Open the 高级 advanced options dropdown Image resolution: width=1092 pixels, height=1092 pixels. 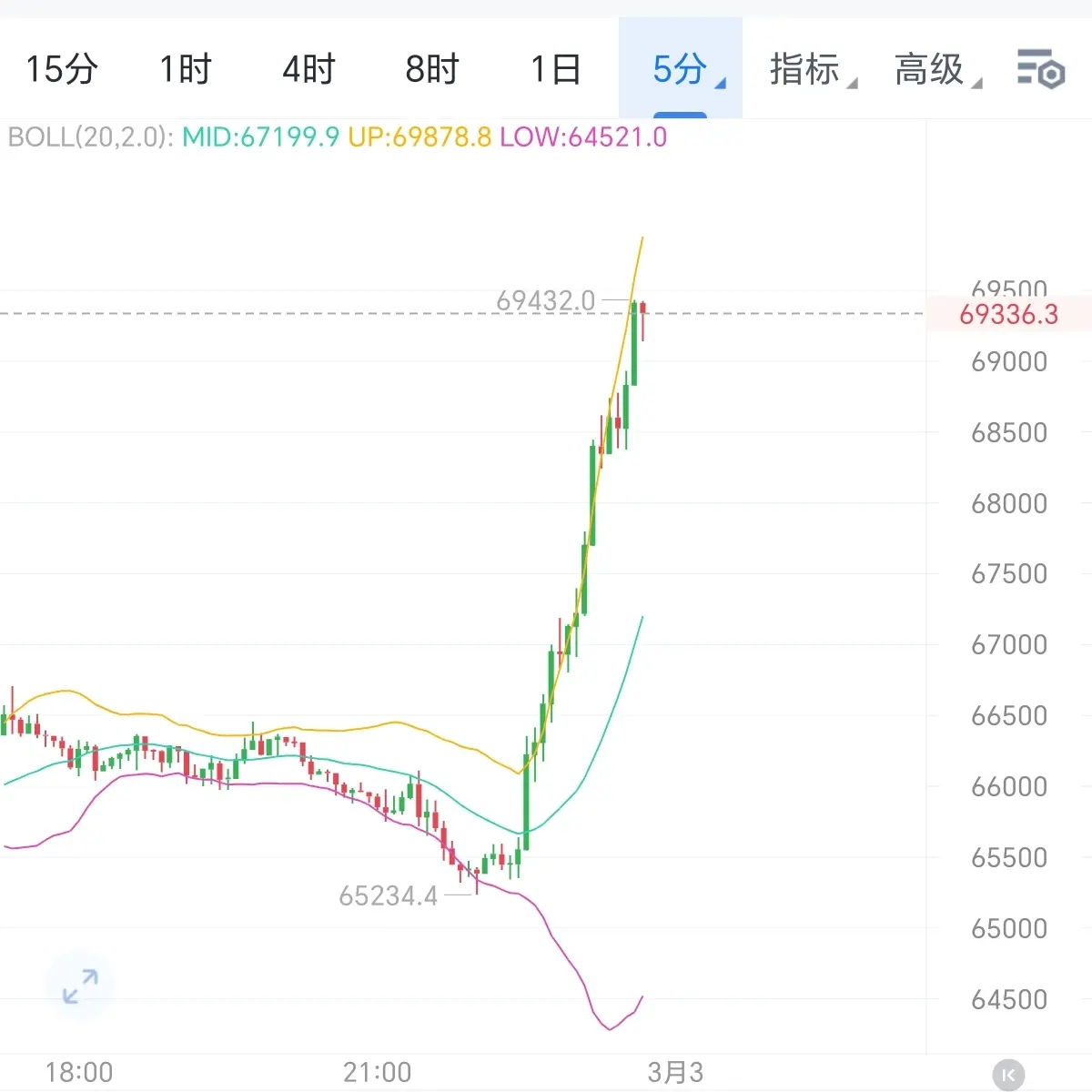coord(936,69)
